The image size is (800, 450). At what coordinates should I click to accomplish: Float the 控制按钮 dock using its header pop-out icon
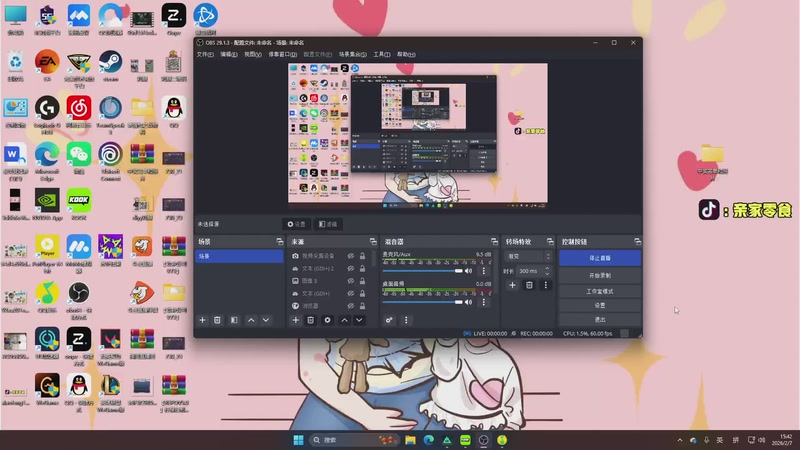637,241
